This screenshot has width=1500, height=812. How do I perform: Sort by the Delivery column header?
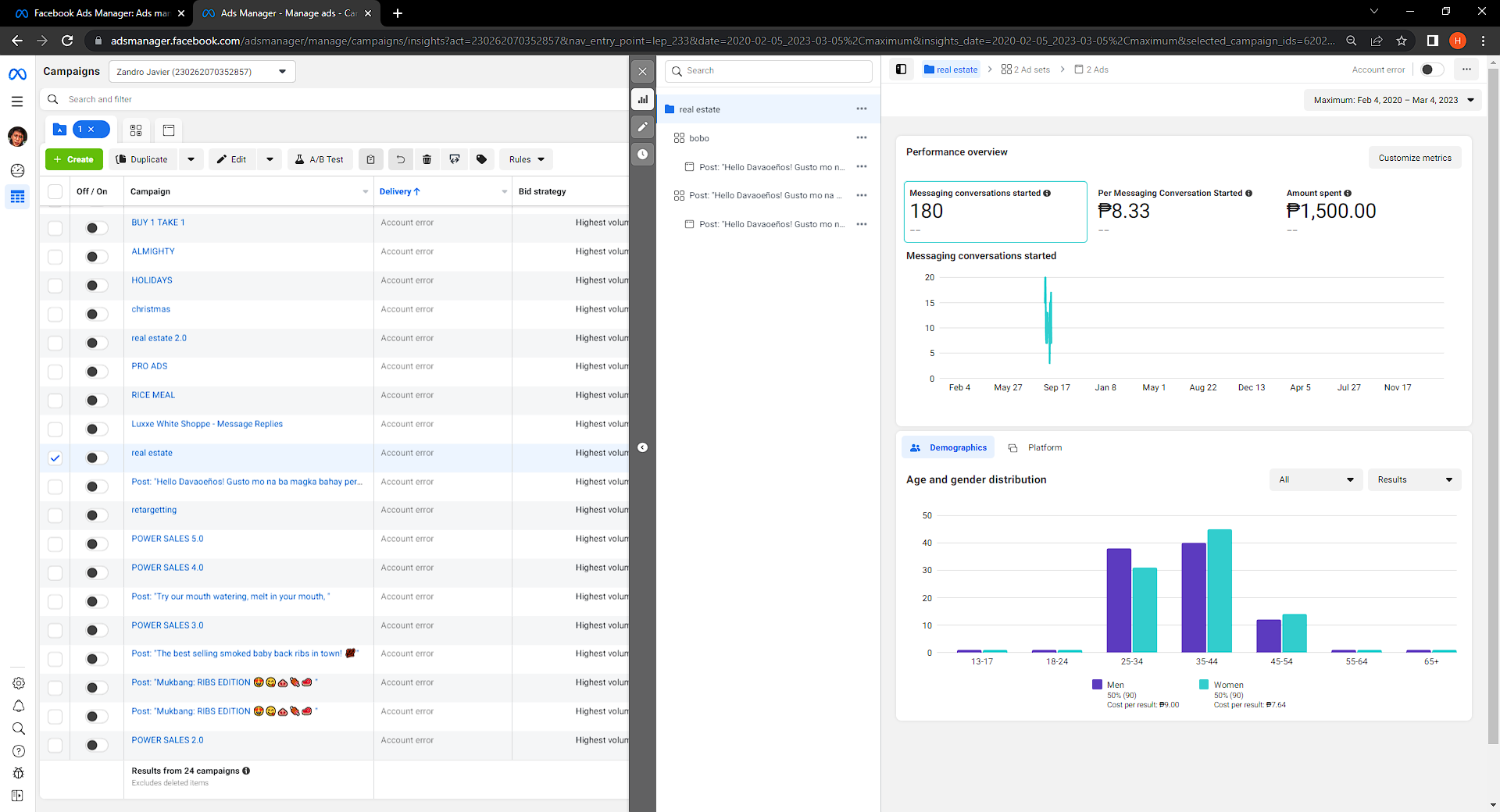point(399,192)
